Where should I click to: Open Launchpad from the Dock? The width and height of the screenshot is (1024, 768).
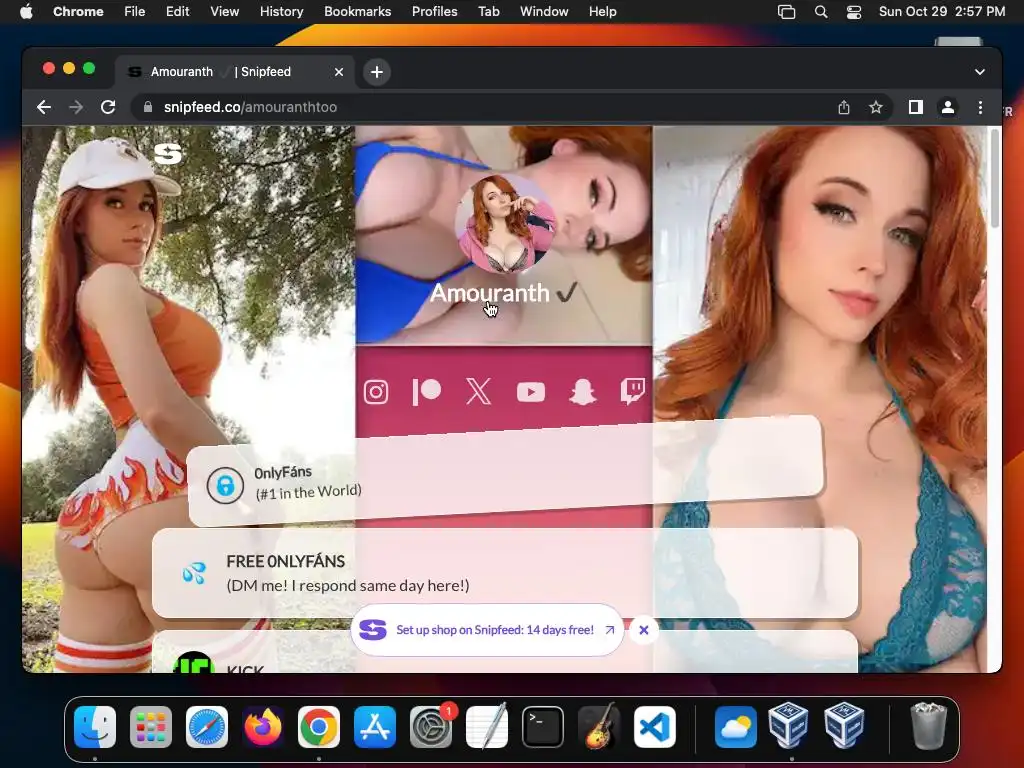[151, 727]
